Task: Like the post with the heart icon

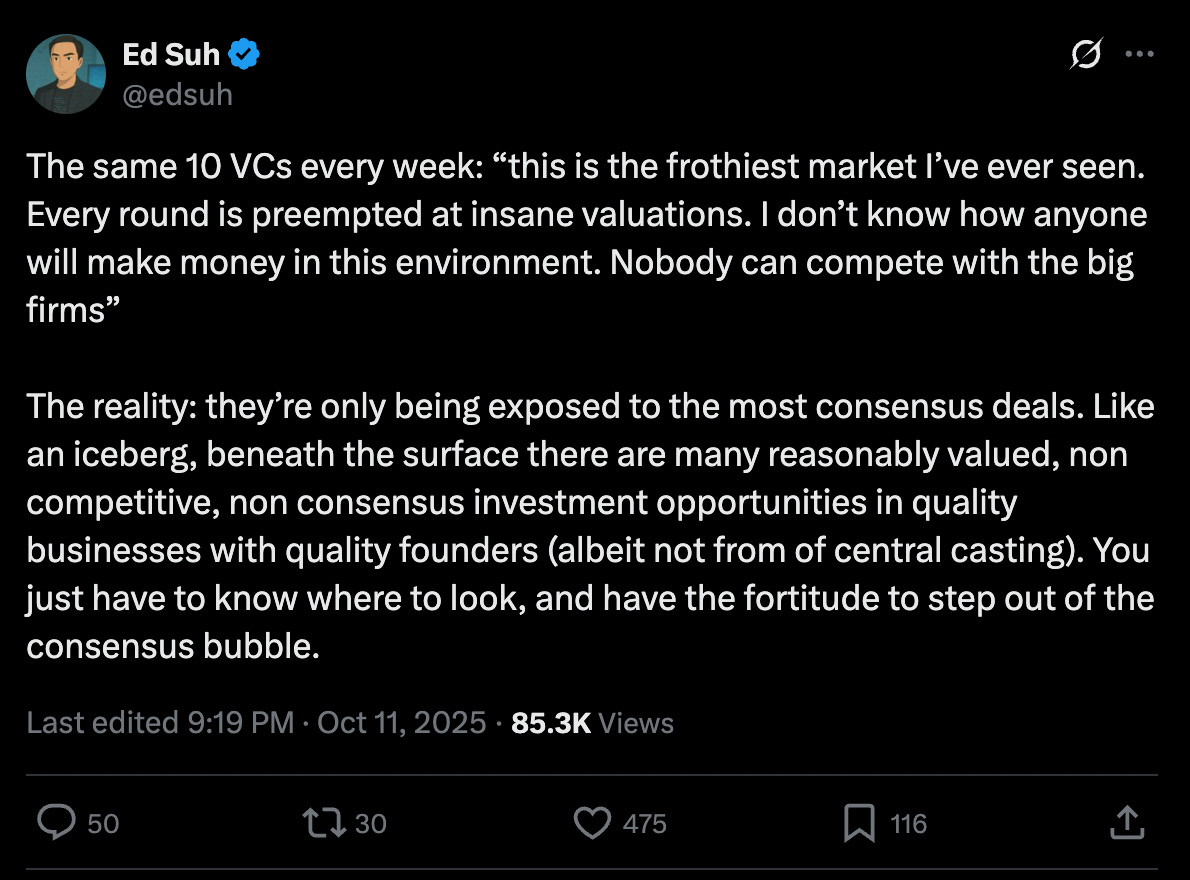Action: click(x=592, y=823)
